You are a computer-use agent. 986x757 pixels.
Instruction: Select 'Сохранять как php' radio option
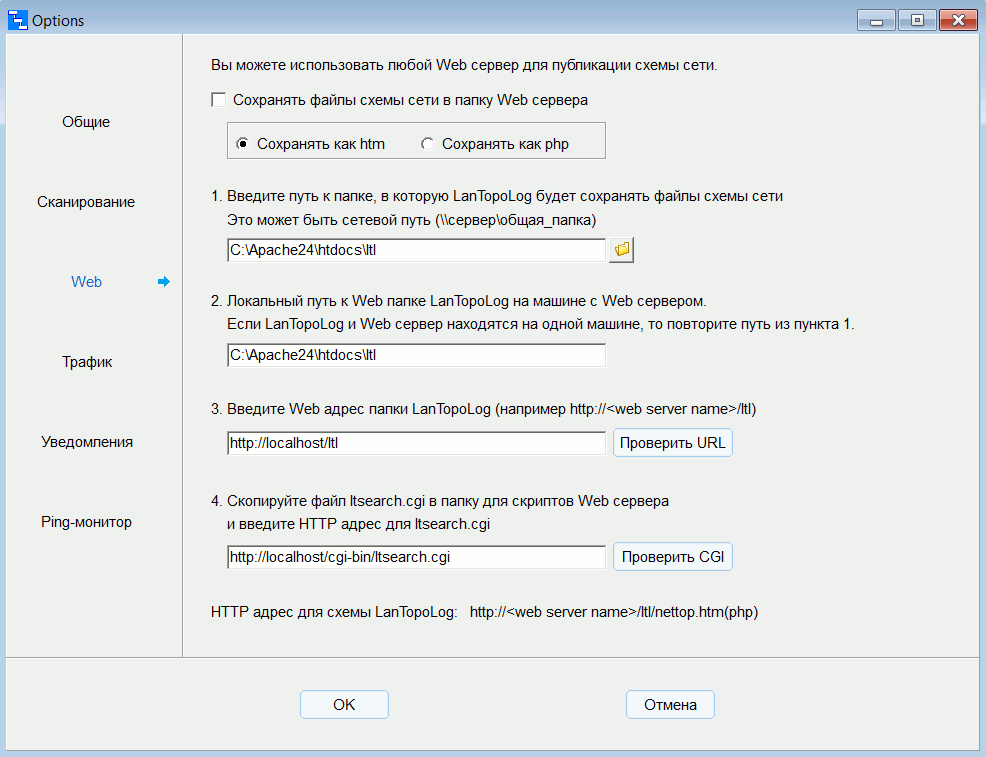point(427,144)
